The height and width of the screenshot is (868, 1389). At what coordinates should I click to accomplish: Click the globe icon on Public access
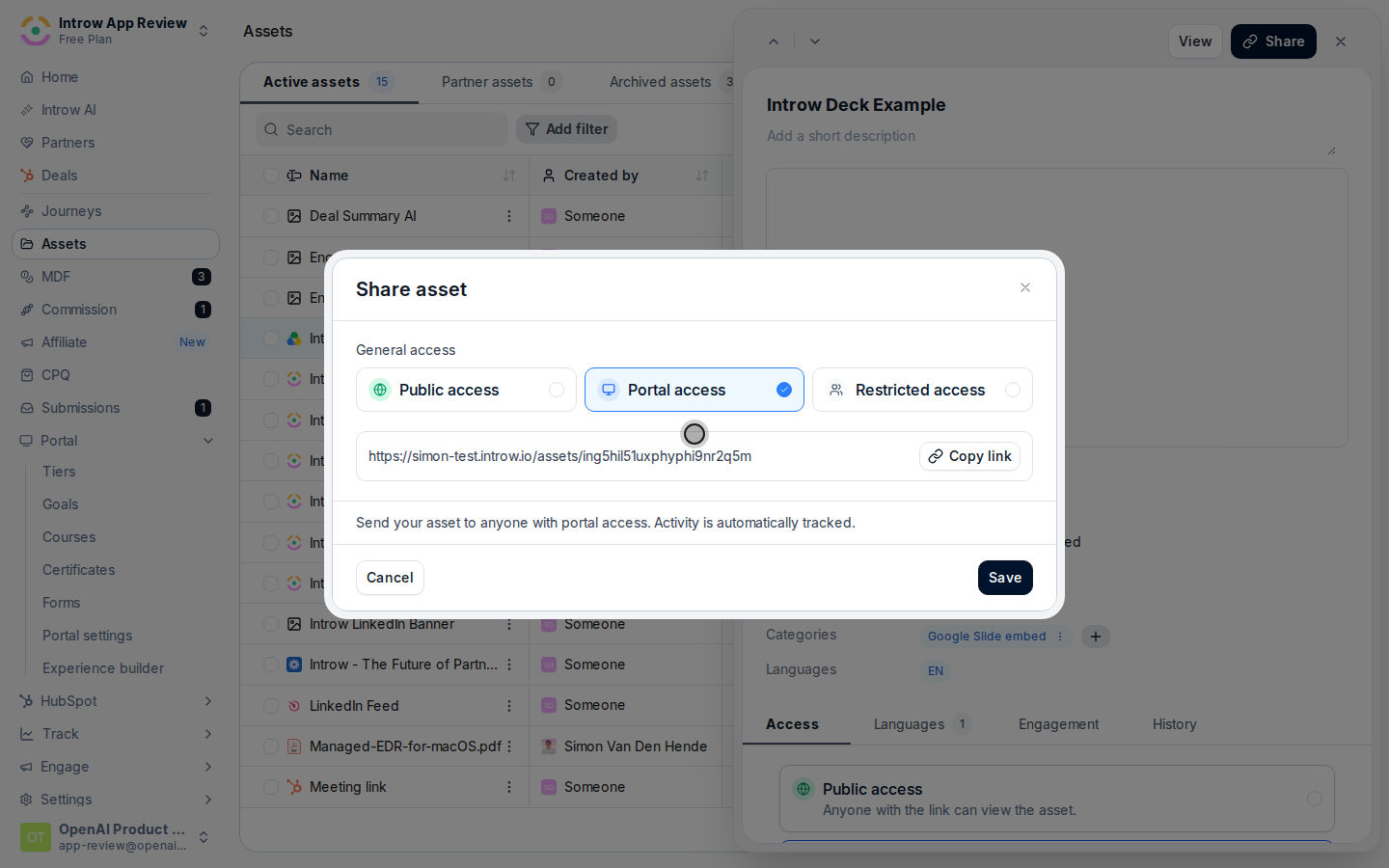coord(380,390)
